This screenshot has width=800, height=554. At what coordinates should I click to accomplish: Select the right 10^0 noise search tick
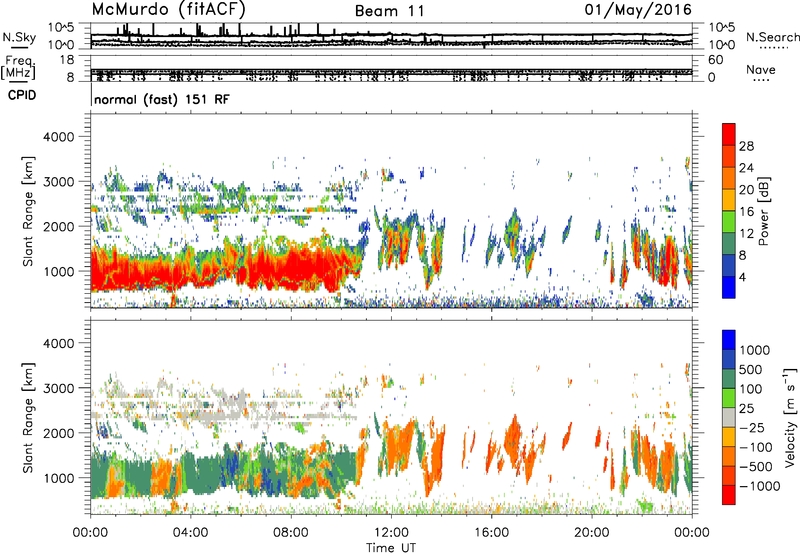pos(722,45)
